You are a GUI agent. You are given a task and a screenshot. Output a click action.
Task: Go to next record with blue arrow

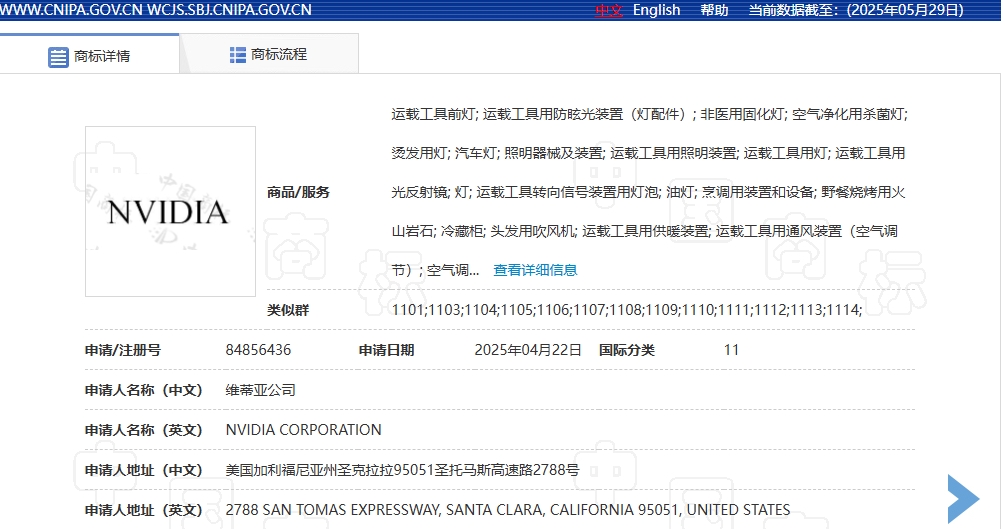[x=963, y=499]
